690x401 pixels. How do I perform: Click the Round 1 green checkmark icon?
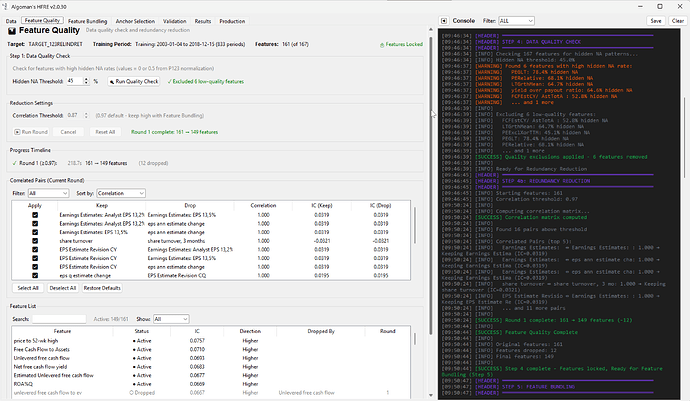(15, 163)
